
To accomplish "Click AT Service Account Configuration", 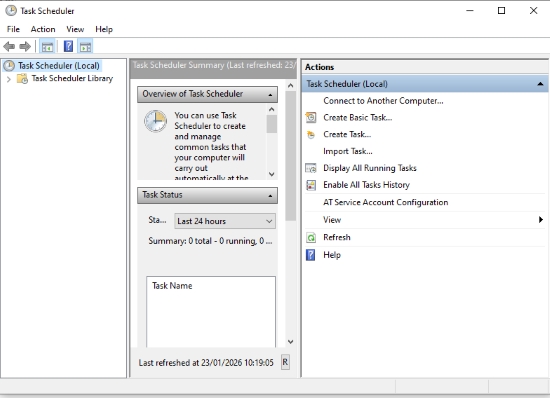I will pyautogui.click(x=385, y=202).
